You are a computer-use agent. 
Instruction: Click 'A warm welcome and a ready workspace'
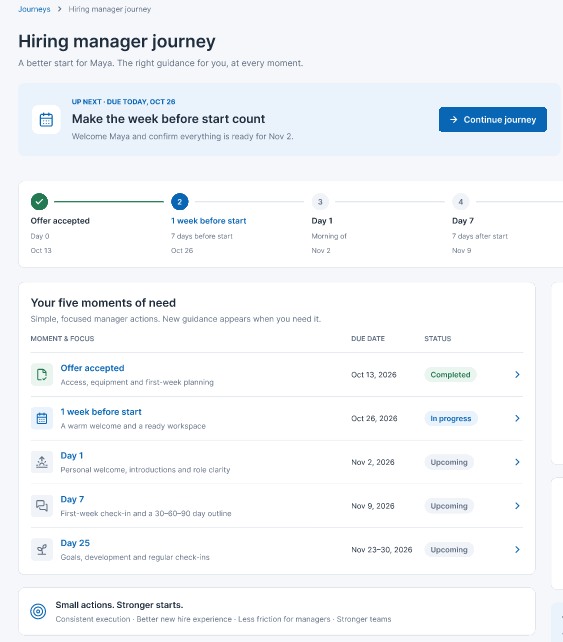pos(133,426)
